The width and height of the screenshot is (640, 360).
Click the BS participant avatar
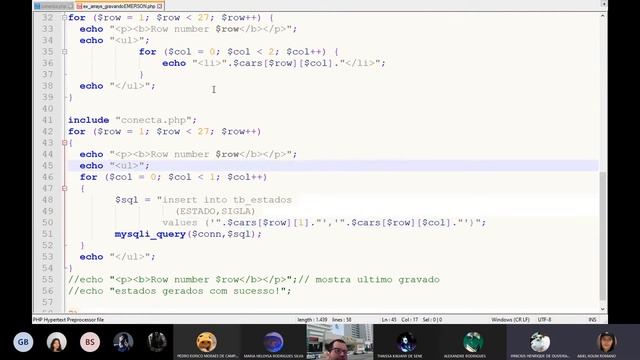[90, 342]
